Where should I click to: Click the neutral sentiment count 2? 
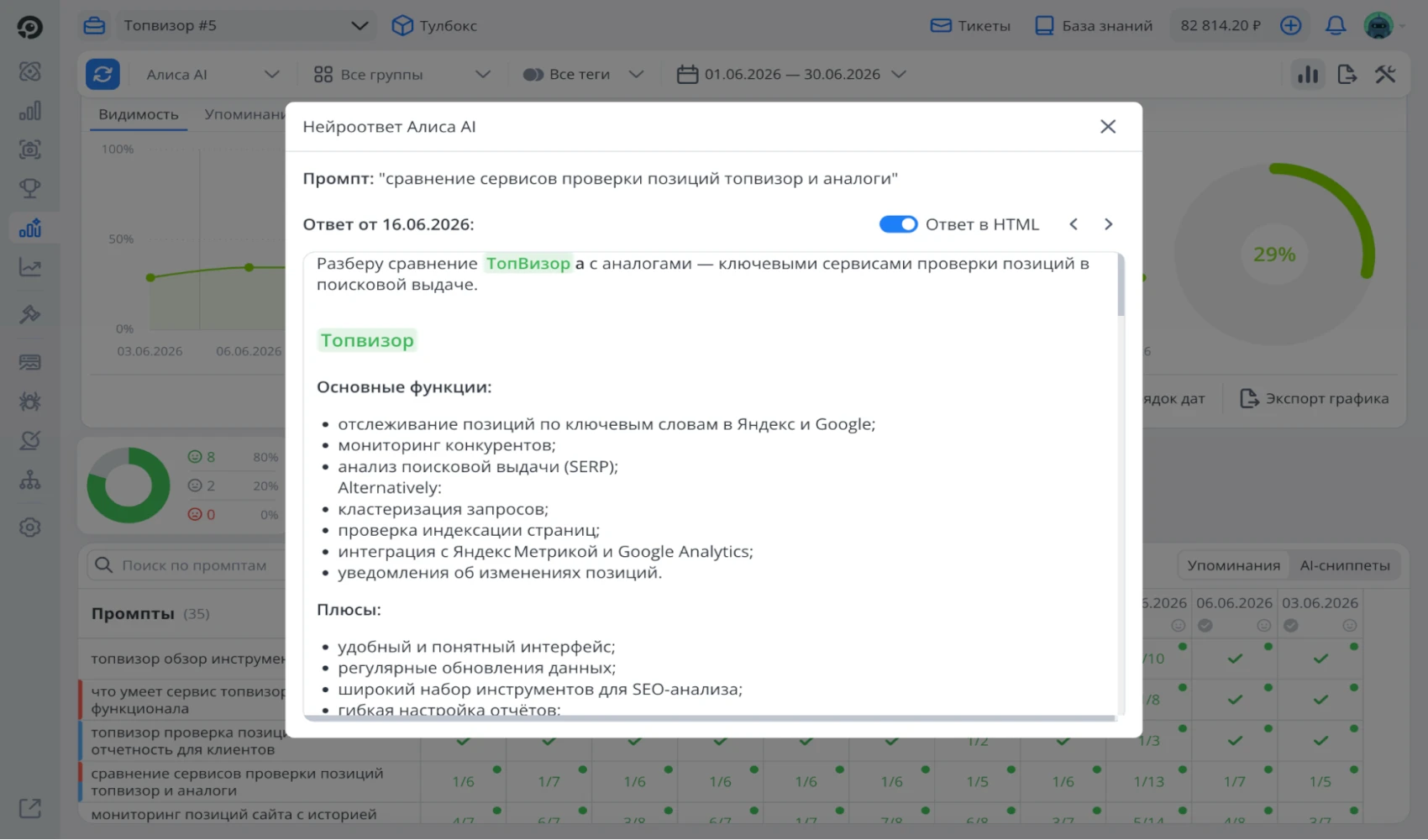point(202,486)
